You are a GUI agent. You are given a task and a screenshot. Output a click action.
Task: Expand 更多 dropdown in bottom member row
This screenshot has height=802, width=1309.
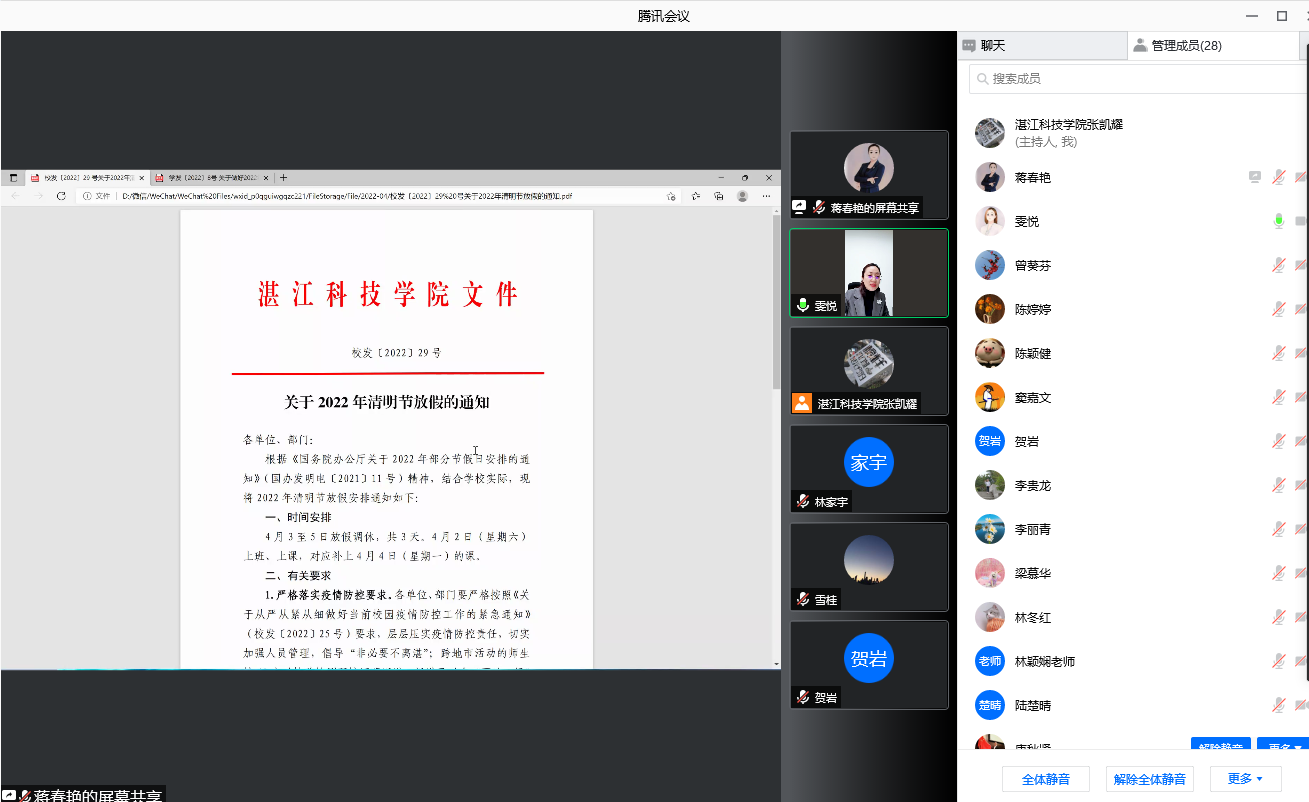click(x=1283, y=745)
